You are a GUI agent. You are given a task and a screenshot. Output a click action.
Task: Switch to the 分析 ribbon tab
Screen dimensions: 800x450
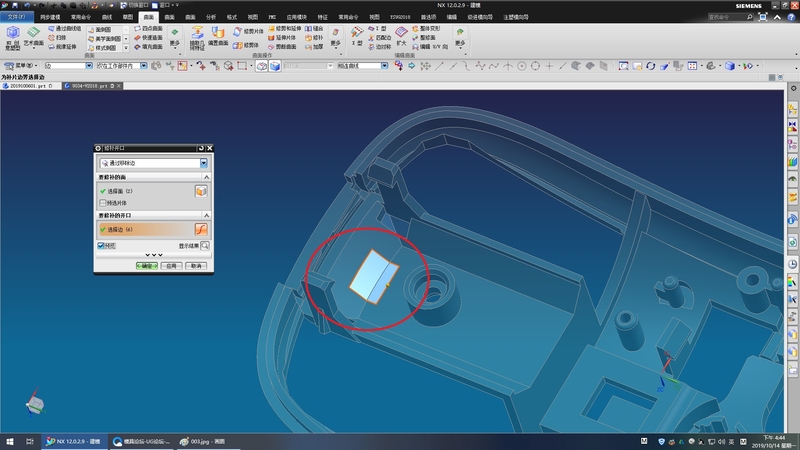point(211,17)
